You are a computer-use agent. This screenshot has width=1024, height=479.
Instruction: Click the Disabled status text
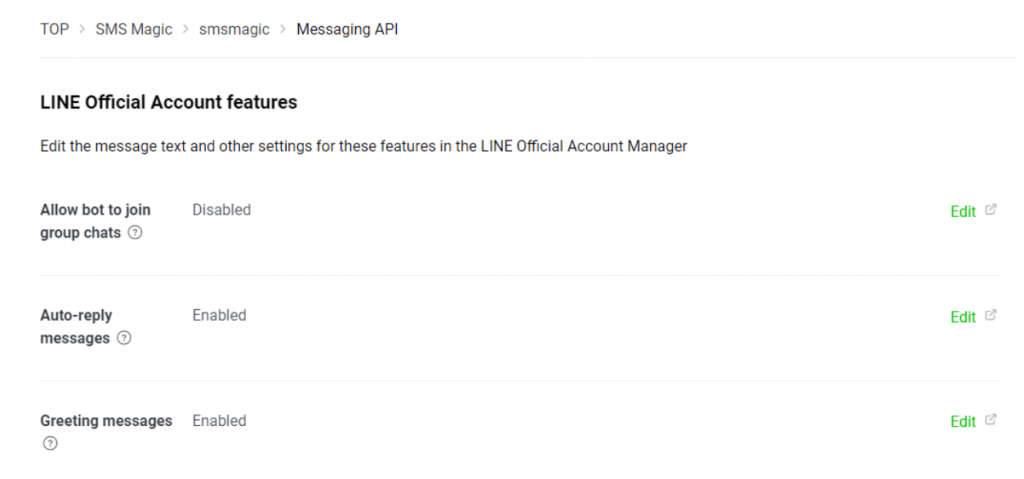221,210
